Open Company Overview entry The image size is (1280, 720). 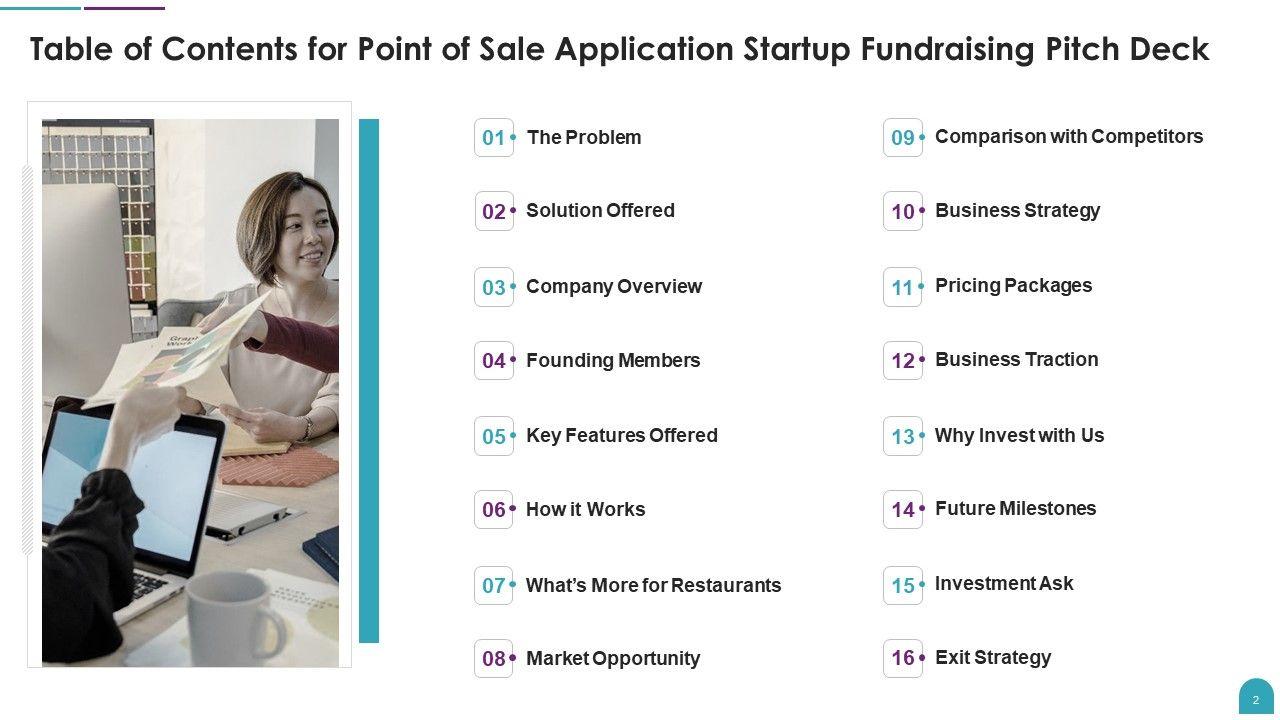(x=614, y=286)
